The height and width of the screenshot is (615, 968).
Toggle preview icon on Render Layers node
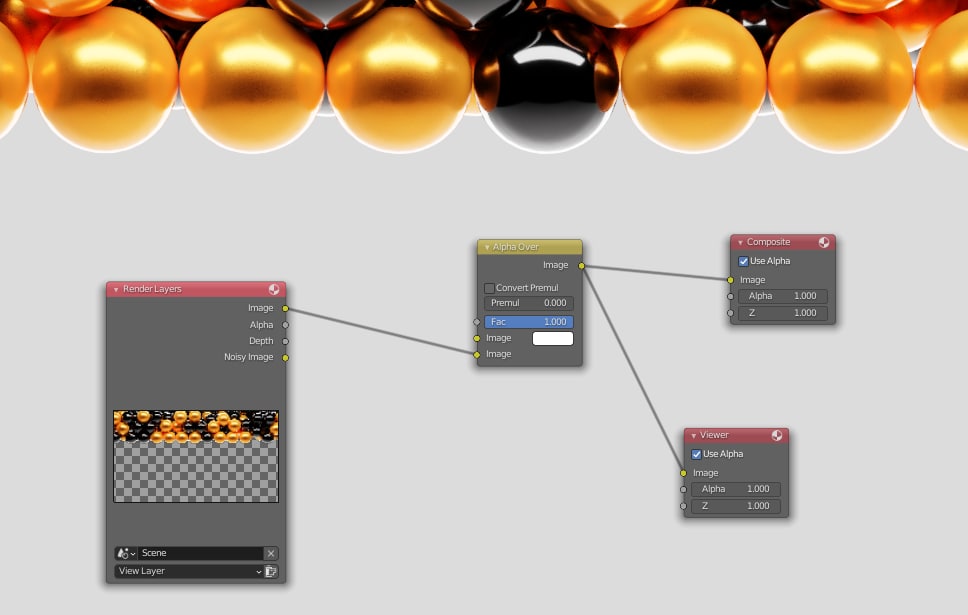[x=273, y=289]
